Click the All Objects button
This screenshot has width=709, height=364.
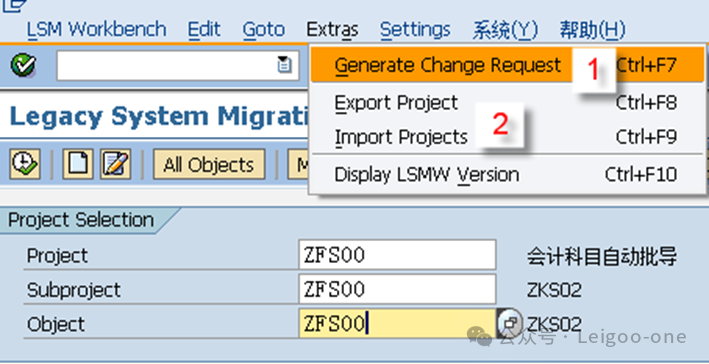click(x=209, y=165)
